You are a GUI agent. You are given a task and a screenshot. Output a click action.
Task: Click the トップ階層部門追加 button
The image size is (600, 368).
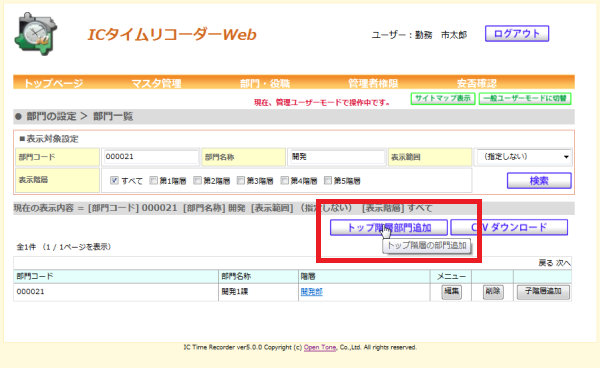[389, 228]
